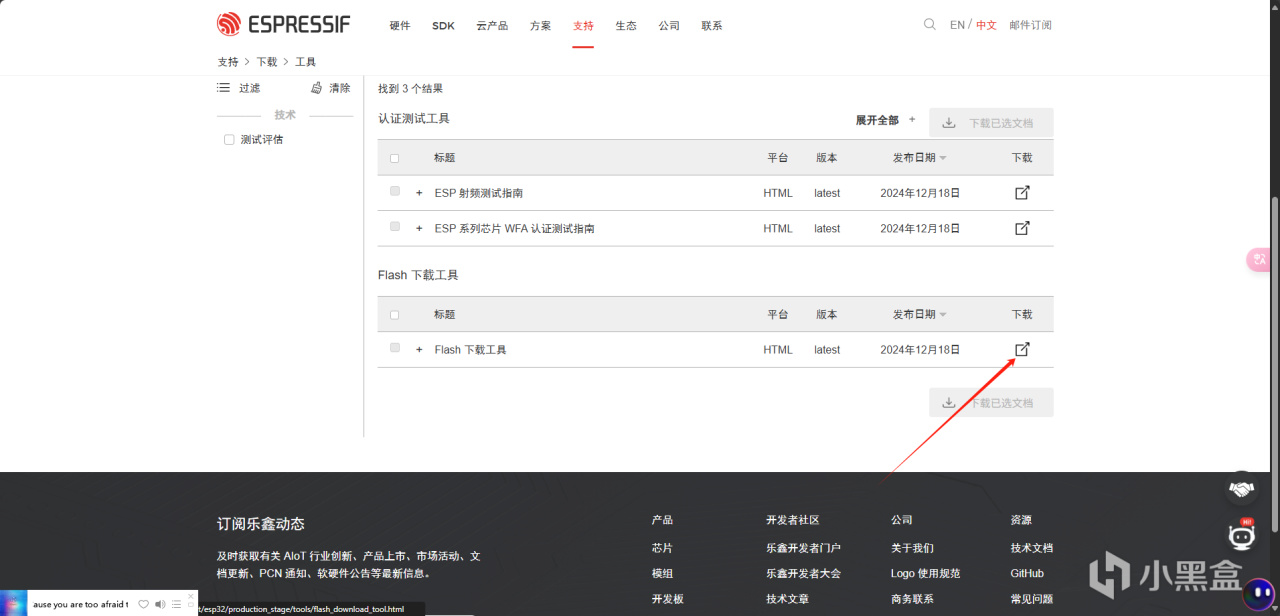Image resolution: width=1280 pixels, height=616 pixels.
Task: Click footer 开发板 link
Action: click(x=667, y=599)
